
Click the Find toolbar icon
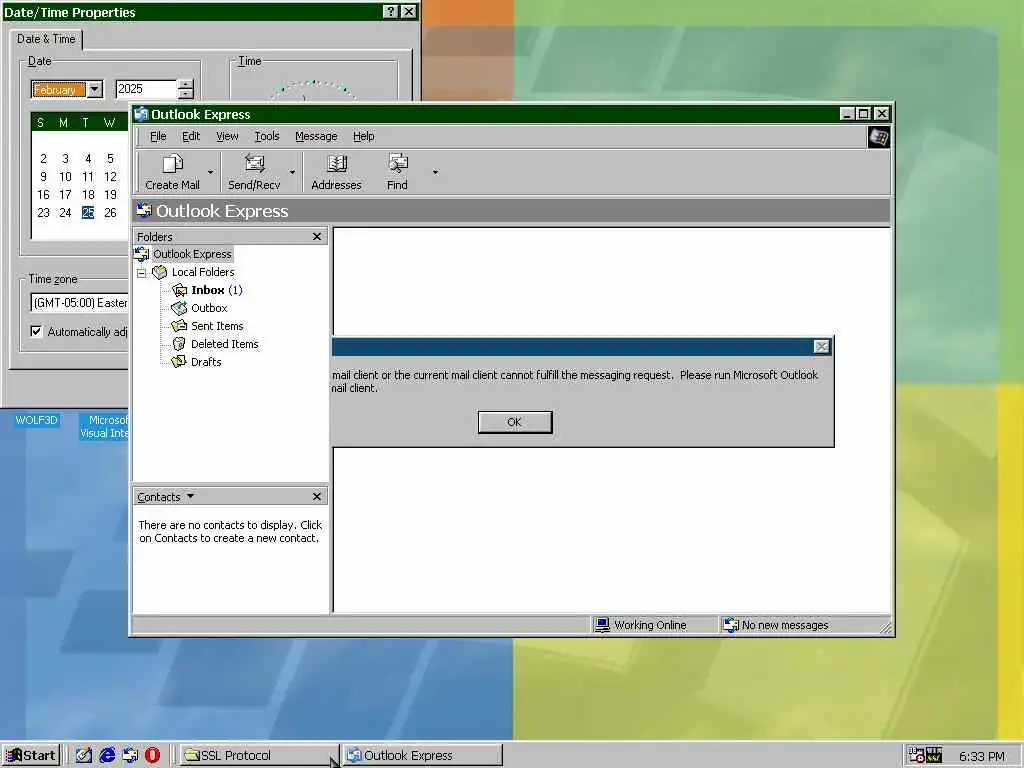[x=397, y=164]
